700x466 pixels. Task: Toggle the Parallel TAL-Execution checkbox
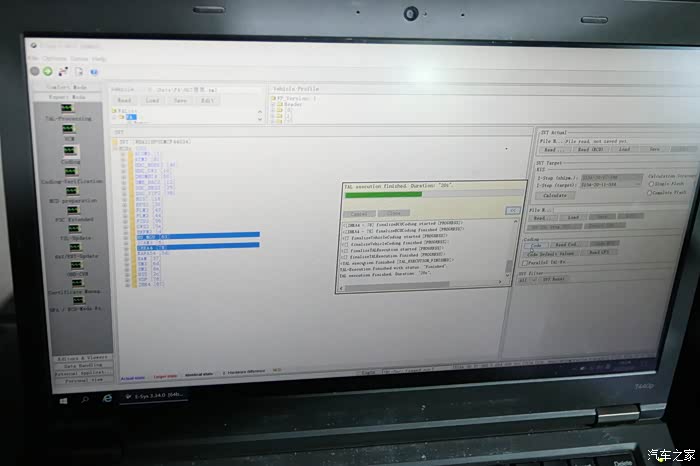525,262
